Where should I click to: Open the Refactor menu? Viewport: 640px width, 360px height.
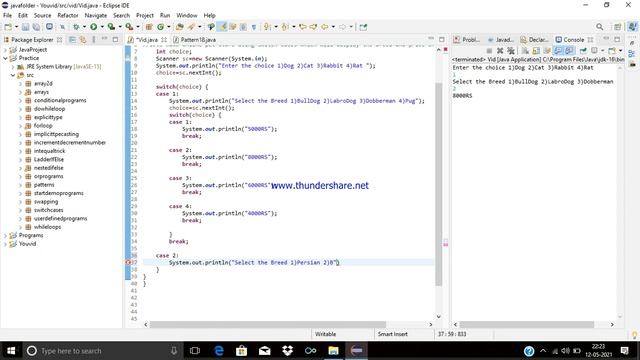[68, 15]
